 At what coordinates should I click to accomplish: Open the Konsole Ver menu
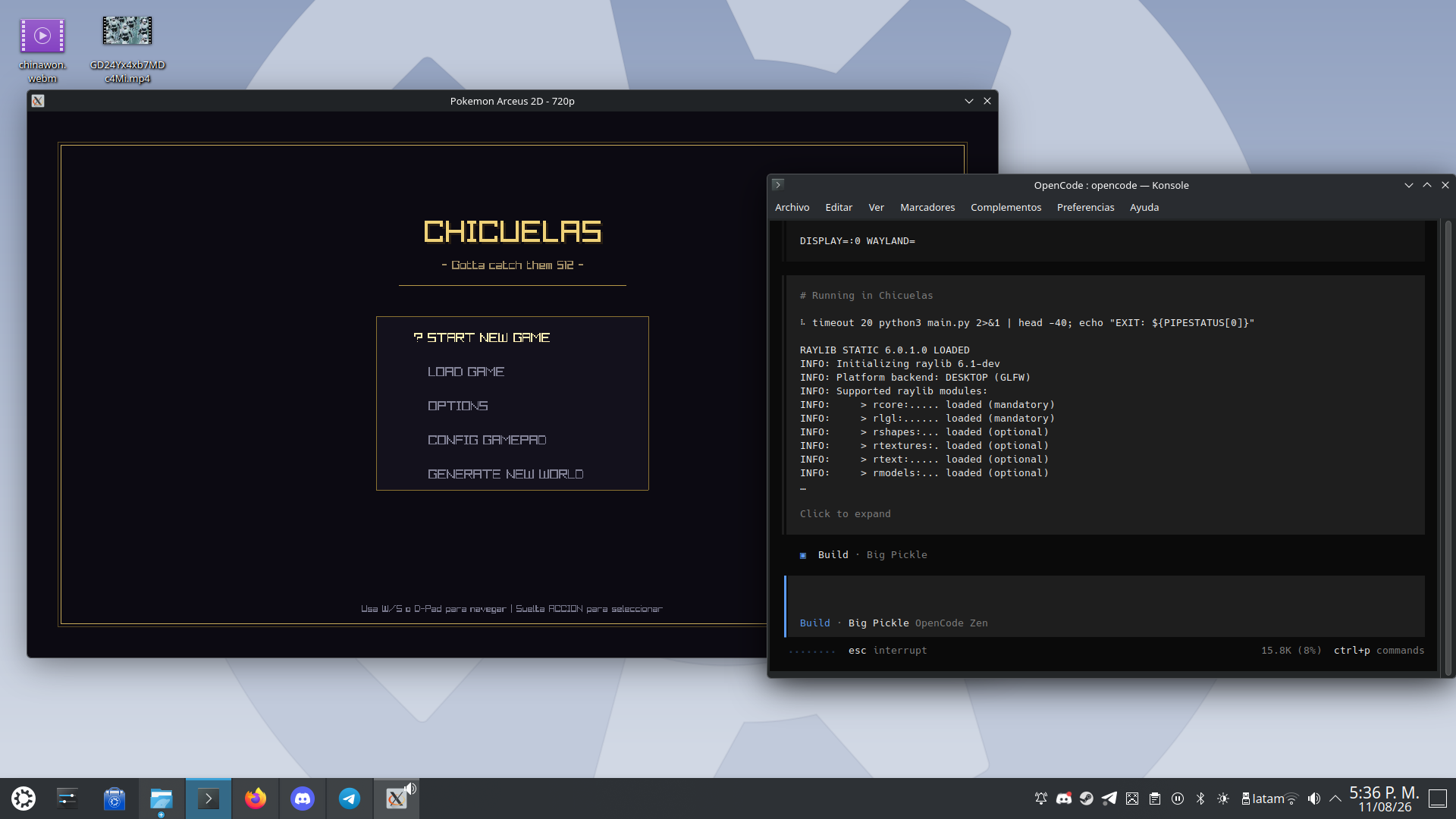click(x=877, y=207)
